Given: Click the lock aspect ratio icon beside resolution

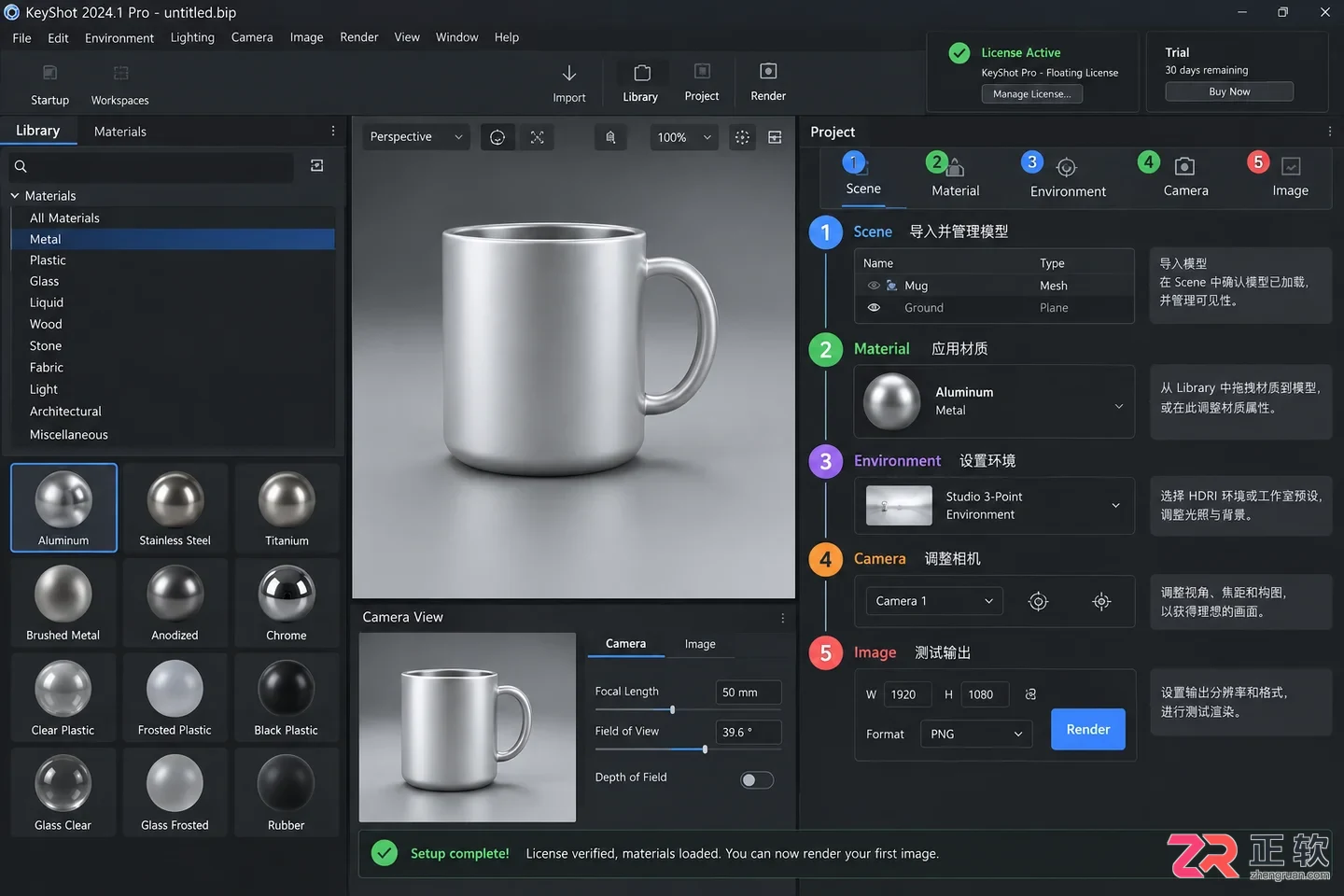Looking at the screenshot, I should coord(1030,694).
